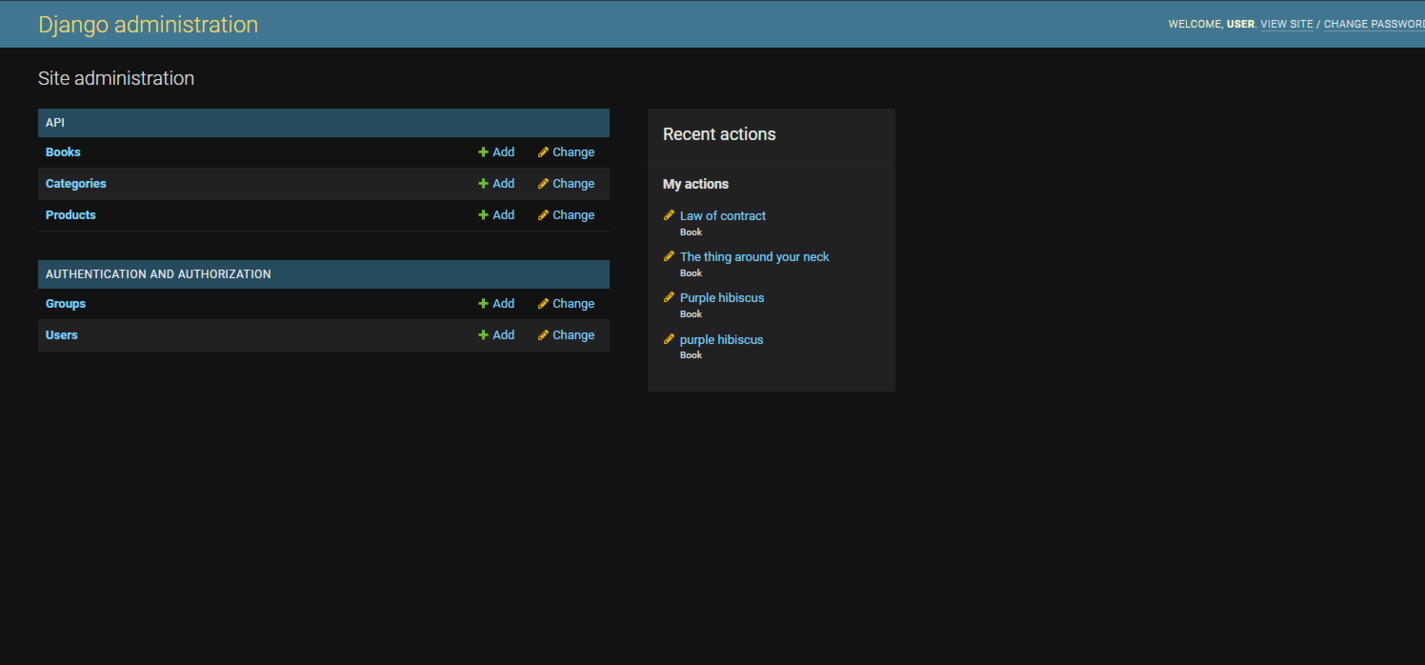
Task: Open the Users admin page
Action: [x=61, y=335]
